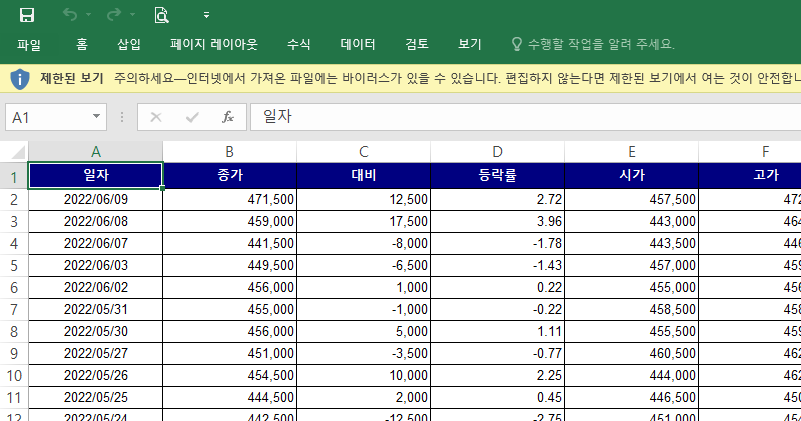Image resolution: width=801 pixels, height=421 pixels.
Task: Open the 파일 menu tab
Action: (29, 44)
